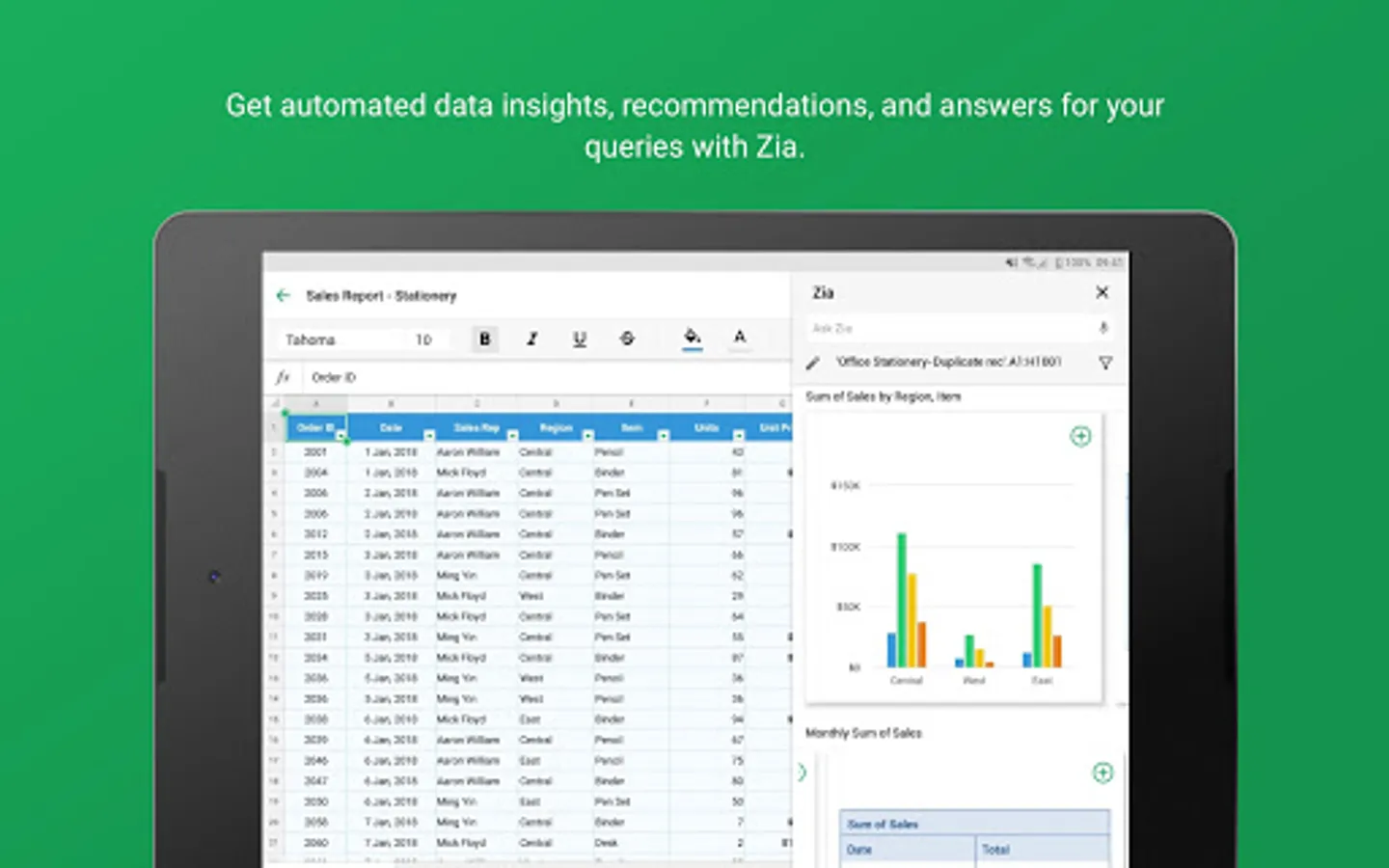1389x868 pixels.
Task: Select West region in order 2025 row
Action: click(556, 596)
